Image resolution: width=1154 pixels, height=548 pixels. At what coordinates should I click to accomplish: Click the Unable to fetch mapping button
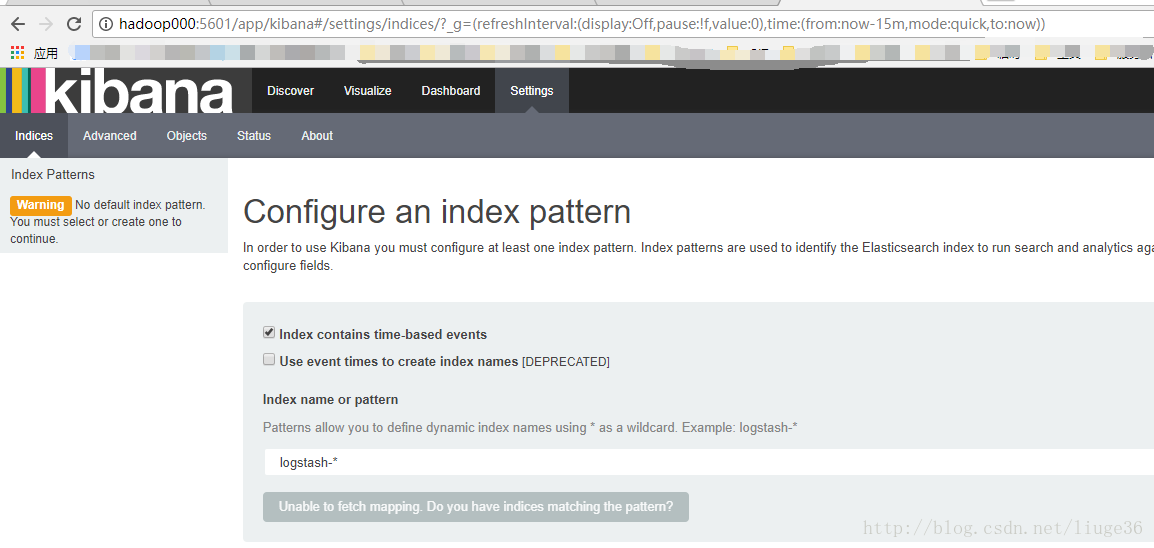click(x=475, y=507)
